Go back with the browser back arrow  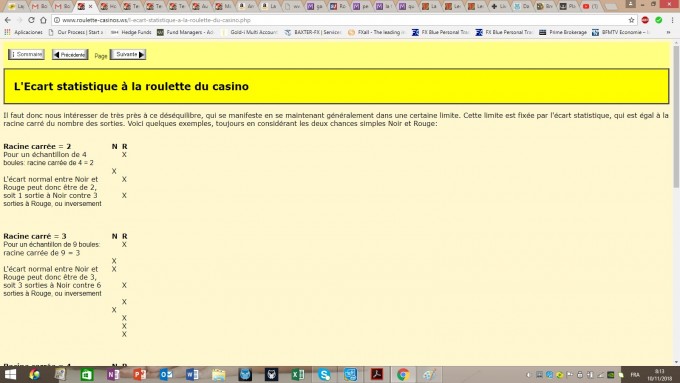click(x=8, y=20)
